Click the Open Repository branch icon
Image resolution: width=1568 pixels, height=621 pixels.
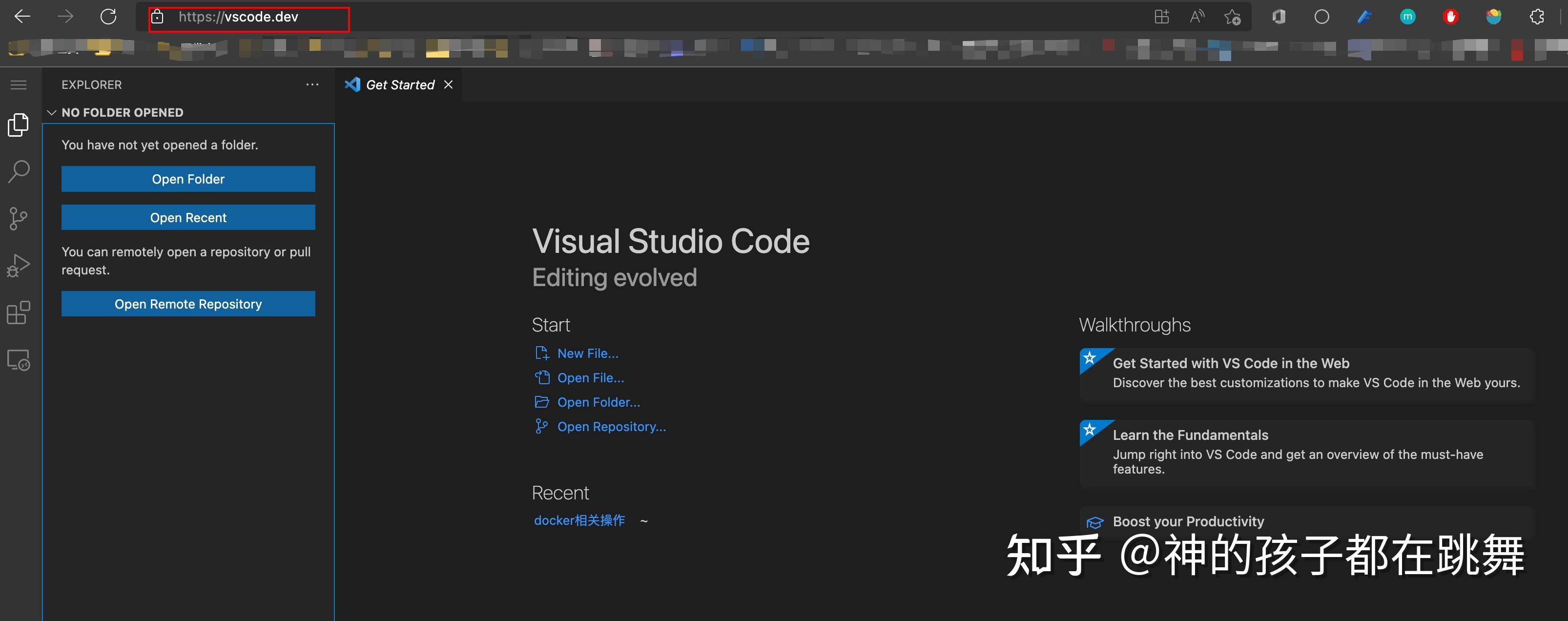541,426
